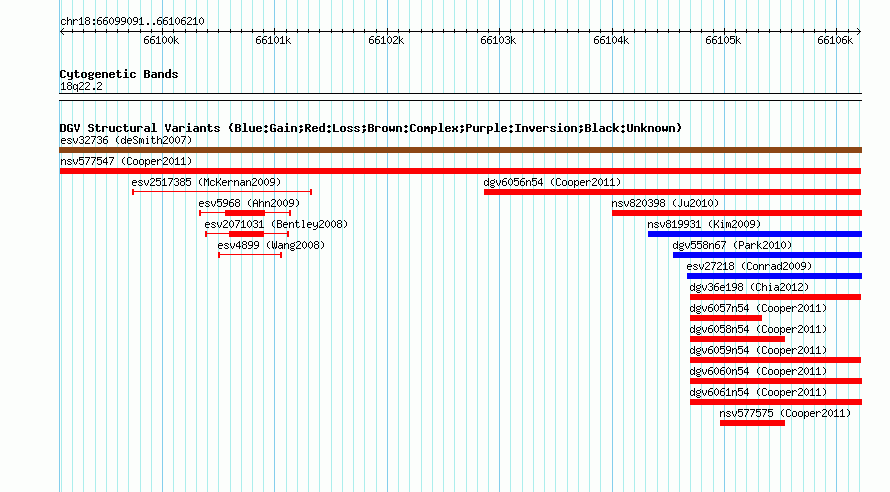The height and width of the screenshot is (492, 890).
Task: Click the esv5968 red variant glyph
Action: tap(245, 213)
